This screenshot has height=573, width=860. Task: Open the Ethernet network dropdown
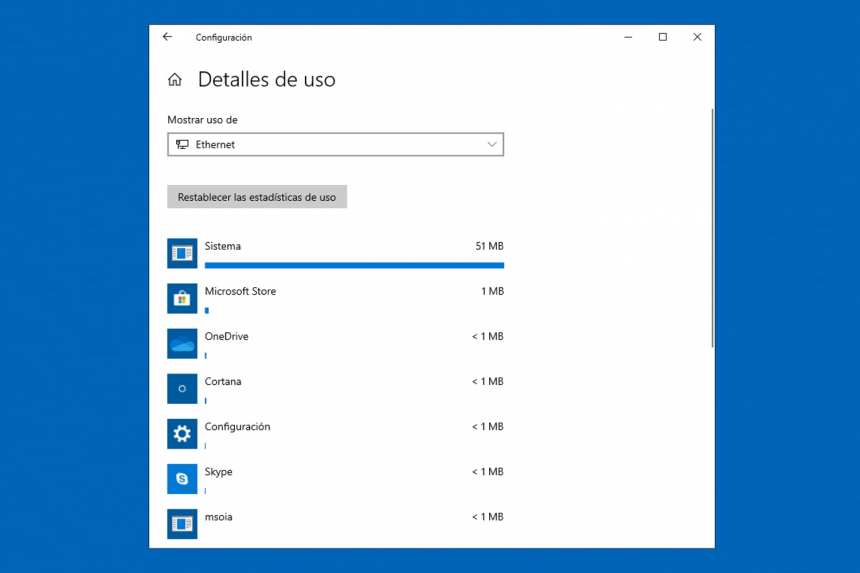coord(335,145)
